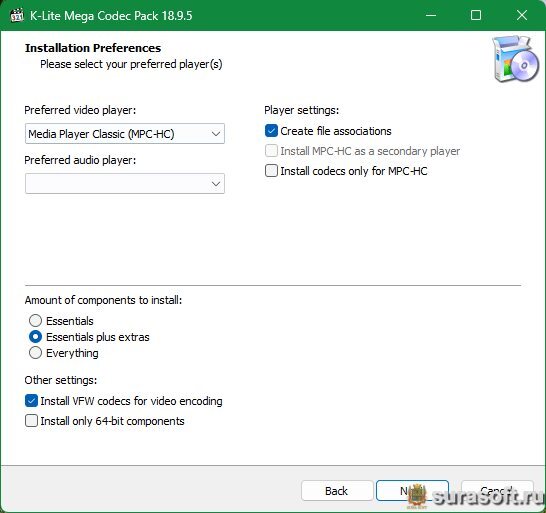Click the installer box and disc icon
Screen dimensions: 546x513
[x=516, y=59]
